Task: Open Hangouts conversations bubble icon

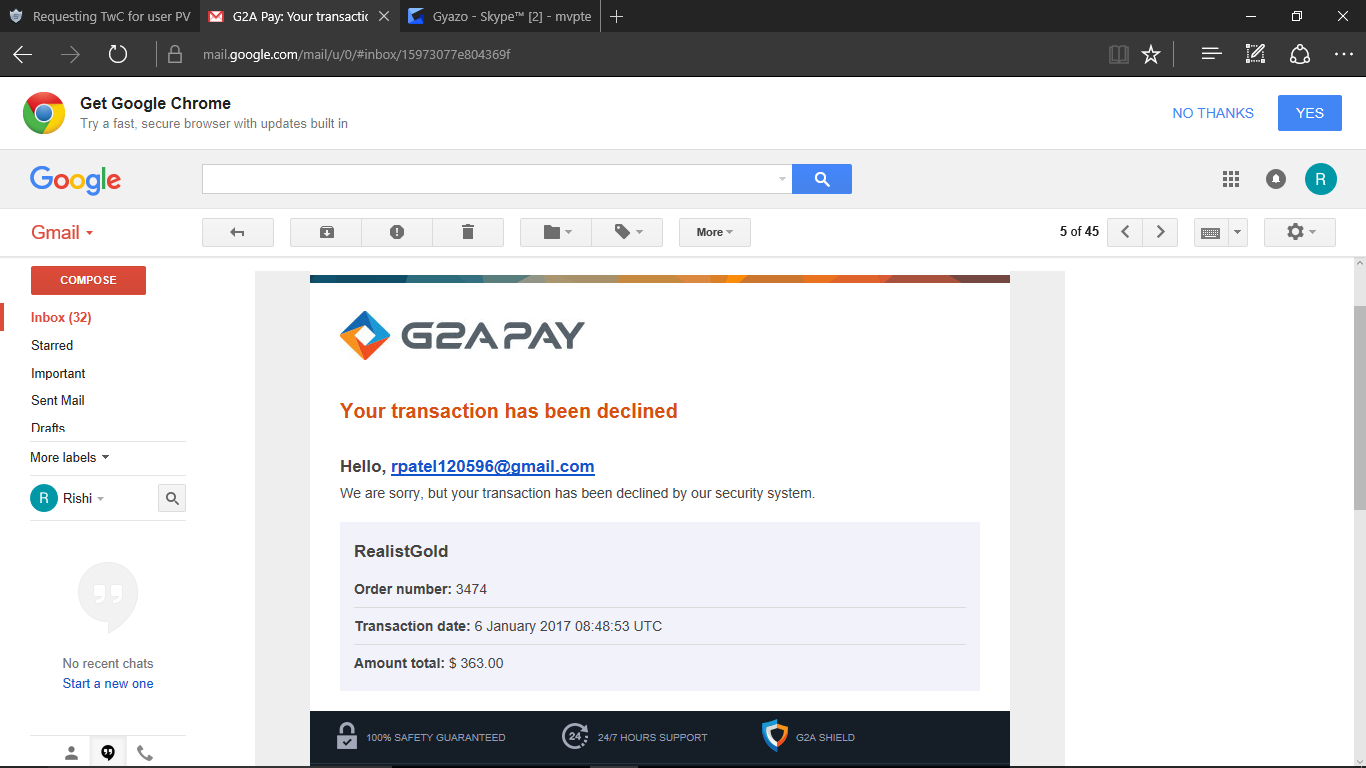Action: click(x=108, y=753)
